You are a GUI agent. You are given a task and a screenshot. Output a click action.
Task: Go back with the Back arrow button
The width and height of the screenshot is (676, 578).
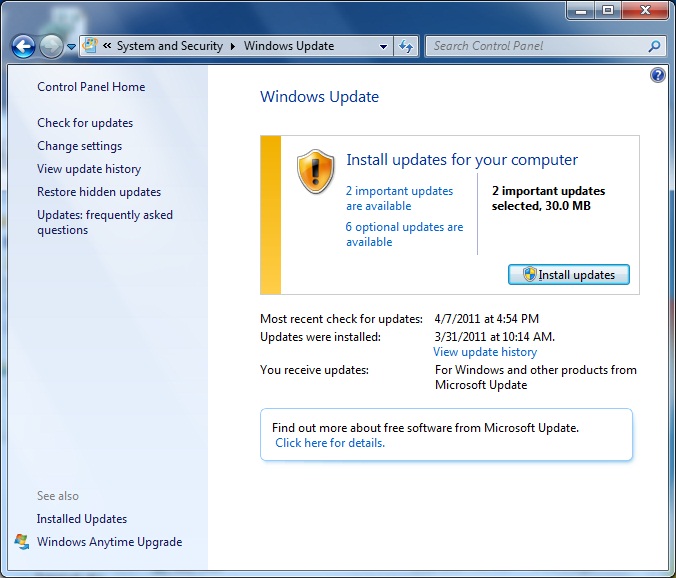point(23,46)
